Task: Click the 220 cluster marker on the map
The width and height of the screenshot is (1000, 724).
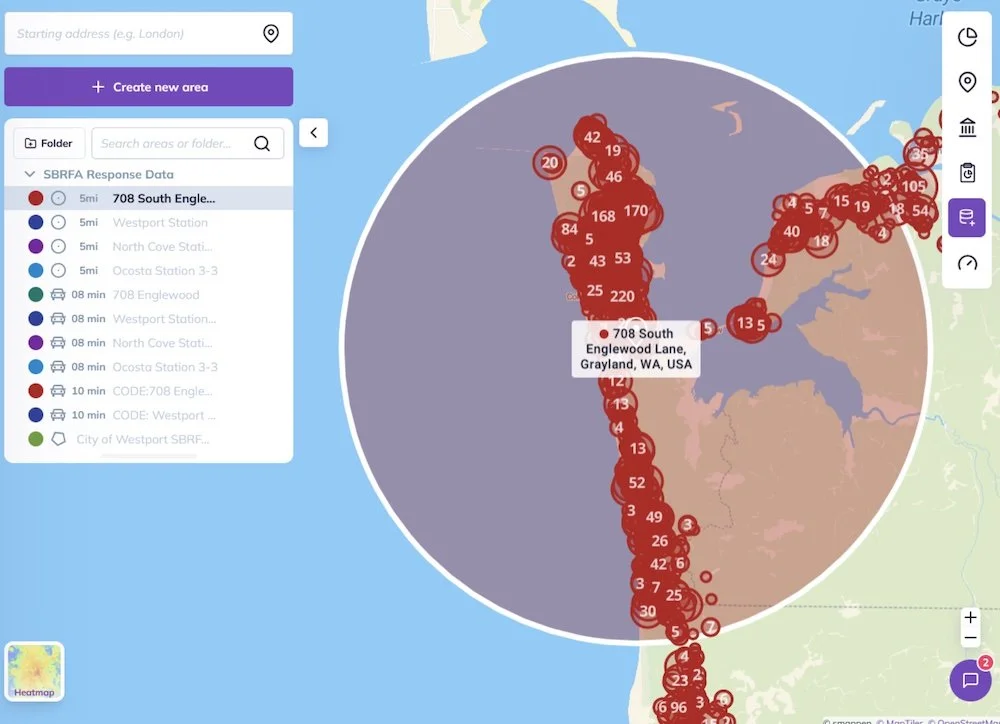Action: pos(622,296)
